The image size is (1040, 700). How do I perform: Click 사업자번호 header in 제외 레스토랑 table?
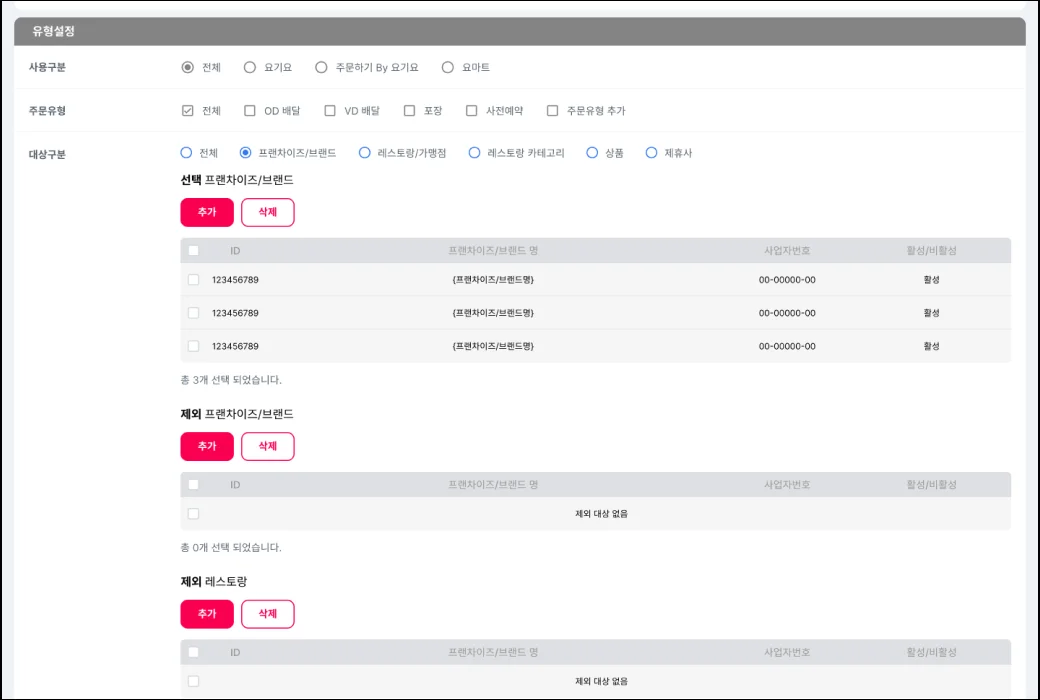(787, 652)
